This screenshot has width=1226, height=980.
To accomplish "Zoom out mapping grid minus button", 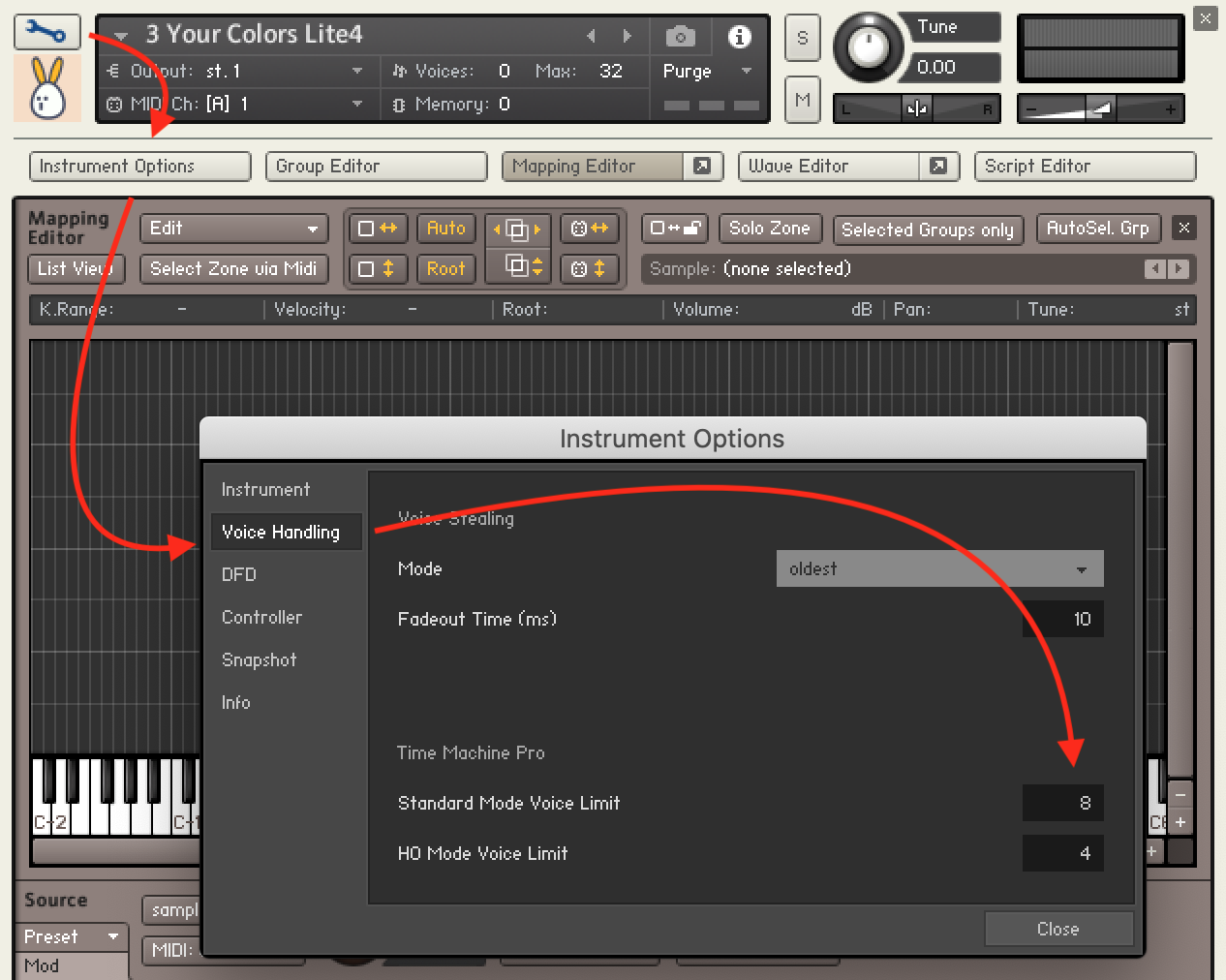I will point(1180,794).
